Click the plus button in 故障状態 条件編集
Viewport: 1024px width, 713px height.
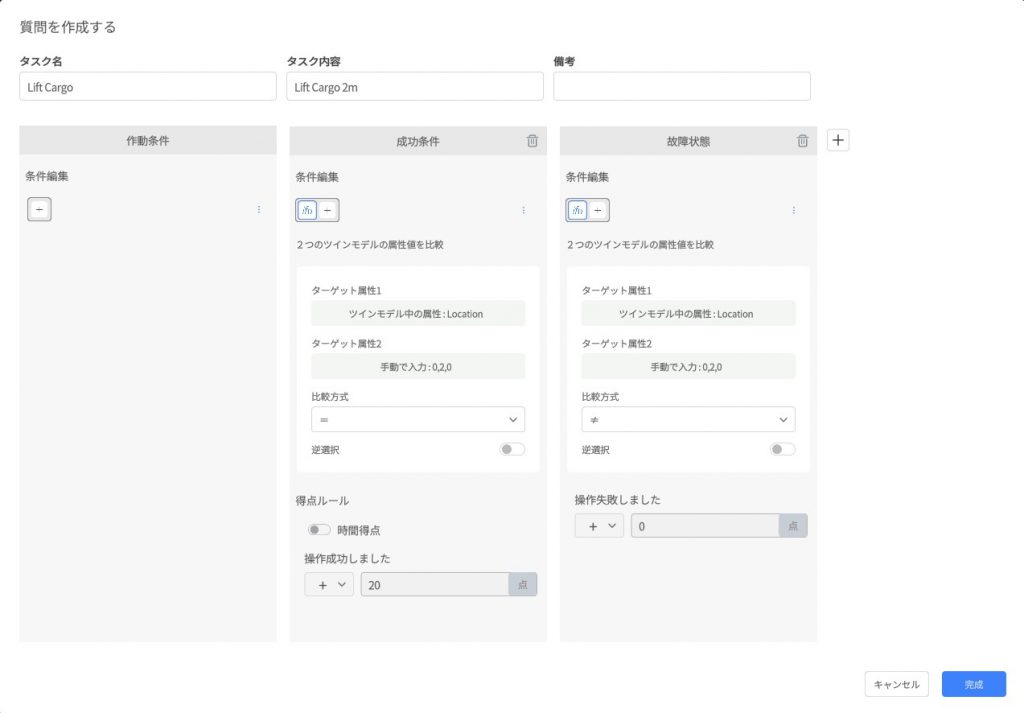pos(598,210)
